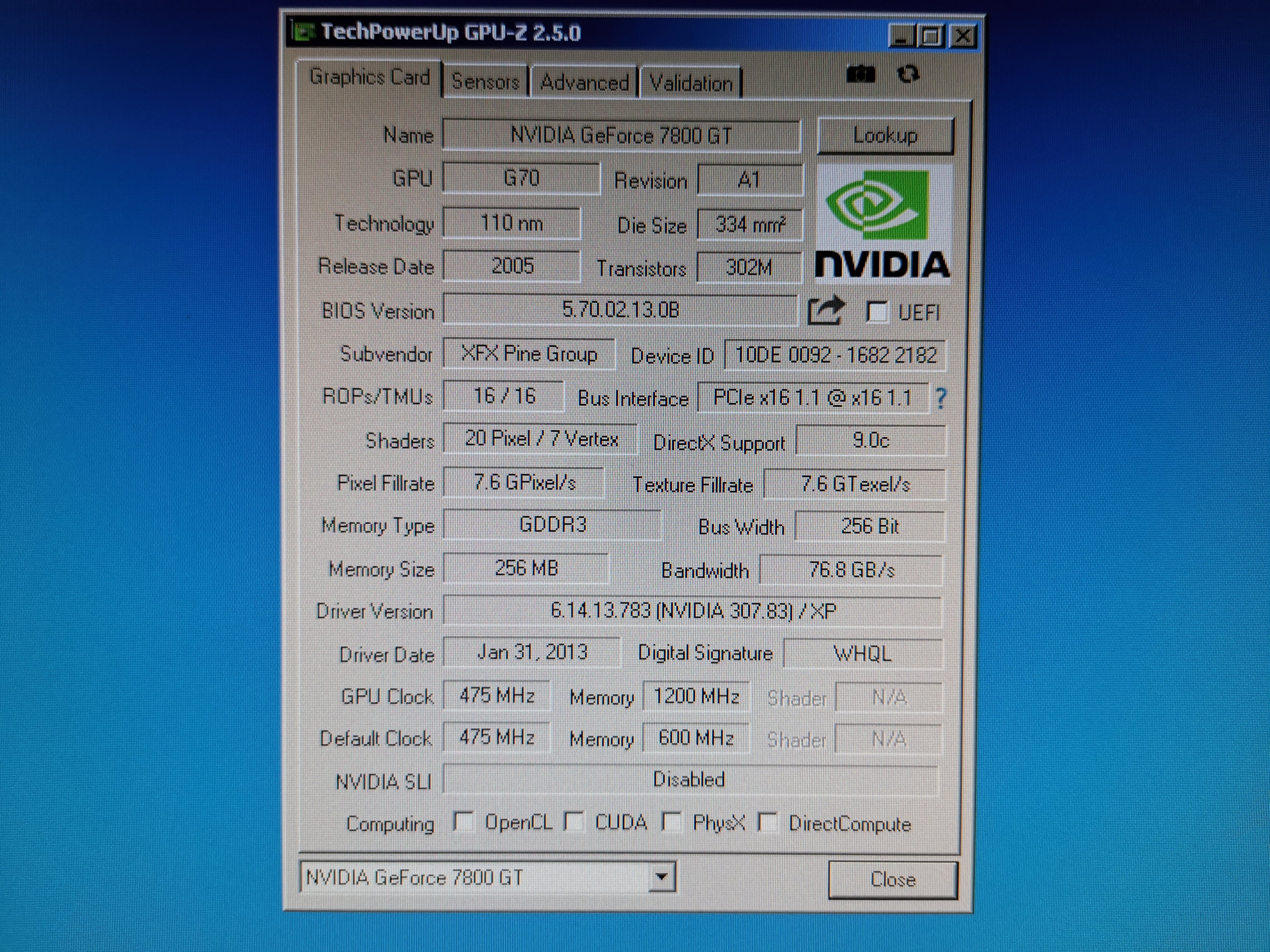Open the GPU selection dropdown arrow
This screenshot has width=1270, height=952.
[661, 877]
